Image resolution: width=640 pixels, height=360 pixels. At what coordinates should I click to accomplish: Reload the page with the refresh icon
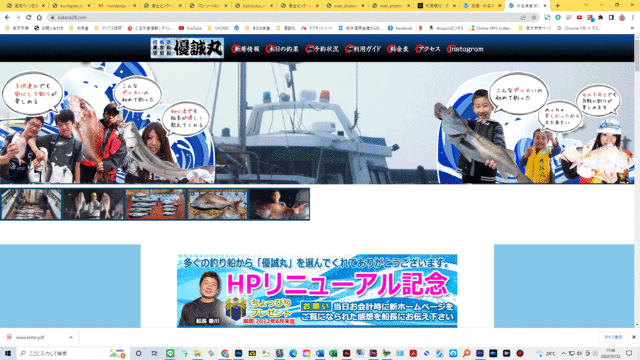28,18
